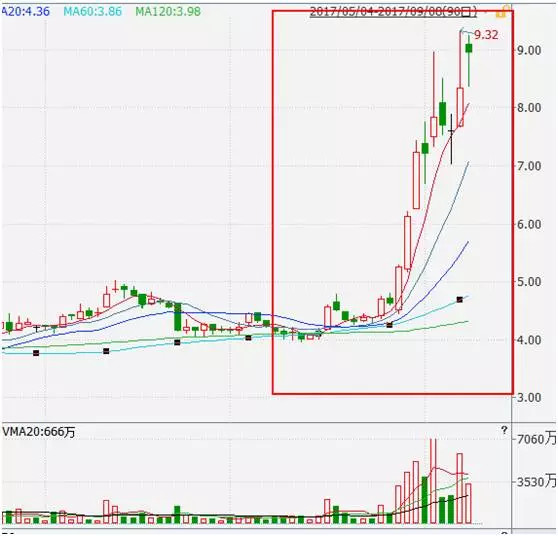558x536 pixels.
Task: Click the 3.00 price axis label
Action: pos(529,397)
